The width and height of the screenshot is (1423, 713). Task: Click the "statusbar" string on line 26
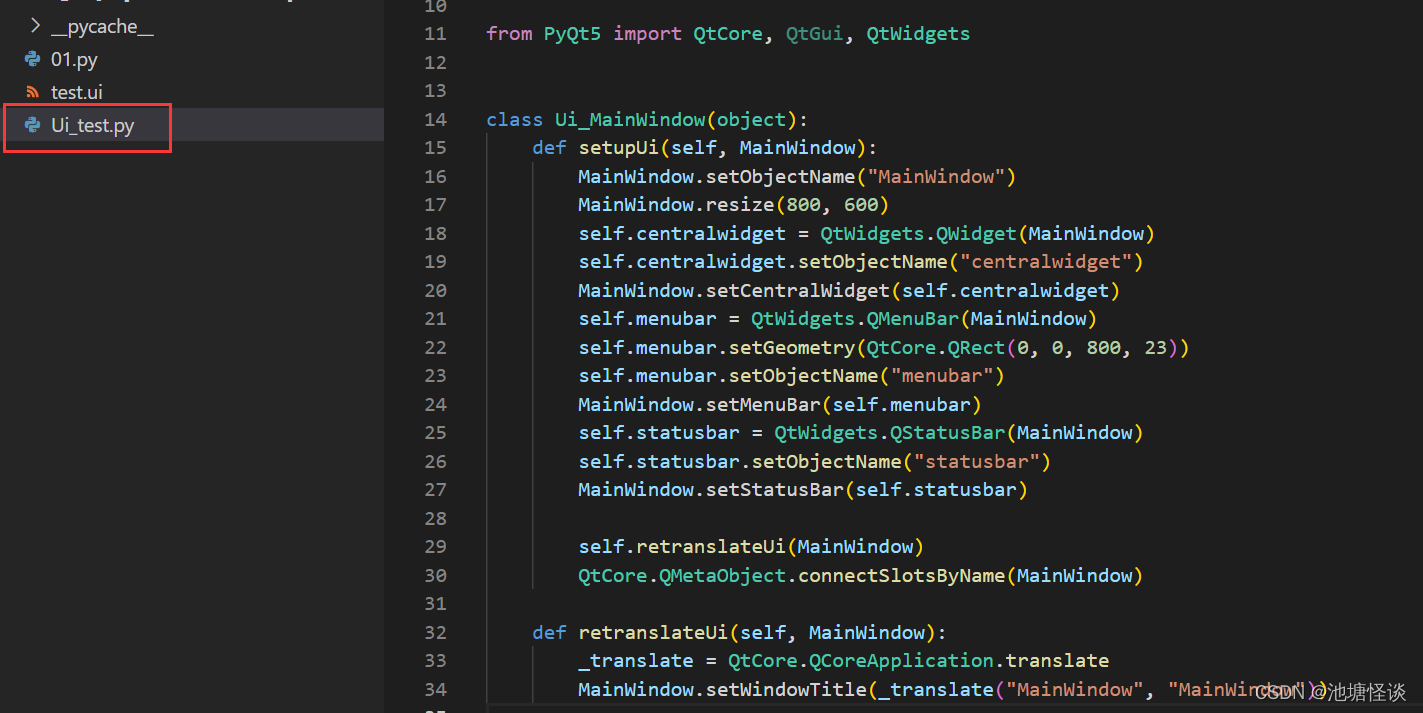(977, 461)
